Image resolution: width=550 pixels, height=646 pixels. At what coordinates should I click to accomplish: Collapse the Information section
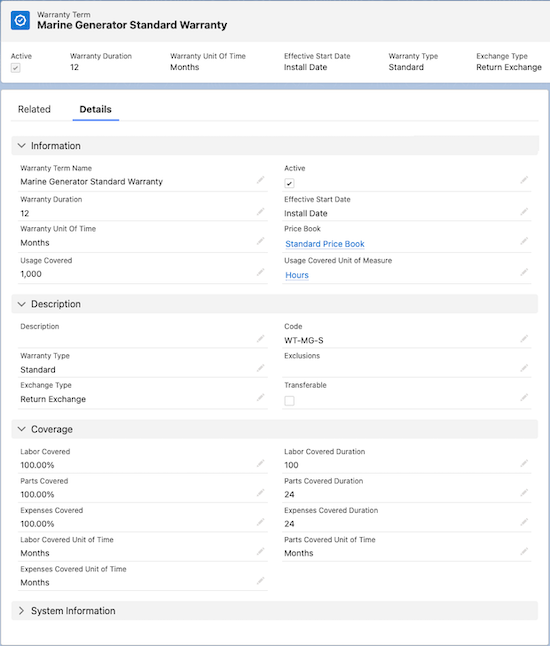[22, 145]
